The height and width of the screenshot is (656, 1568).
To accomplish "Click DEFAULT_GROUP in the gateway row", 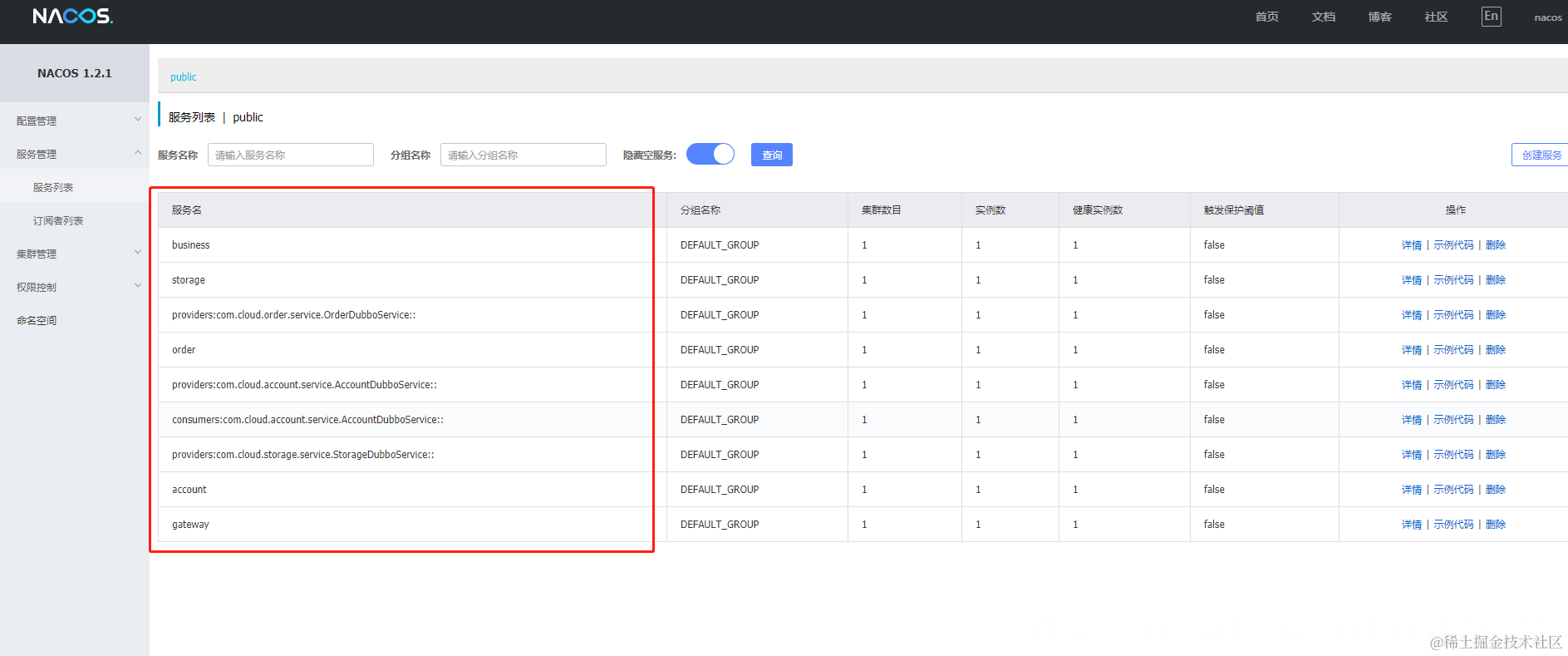I will [720, 525].
